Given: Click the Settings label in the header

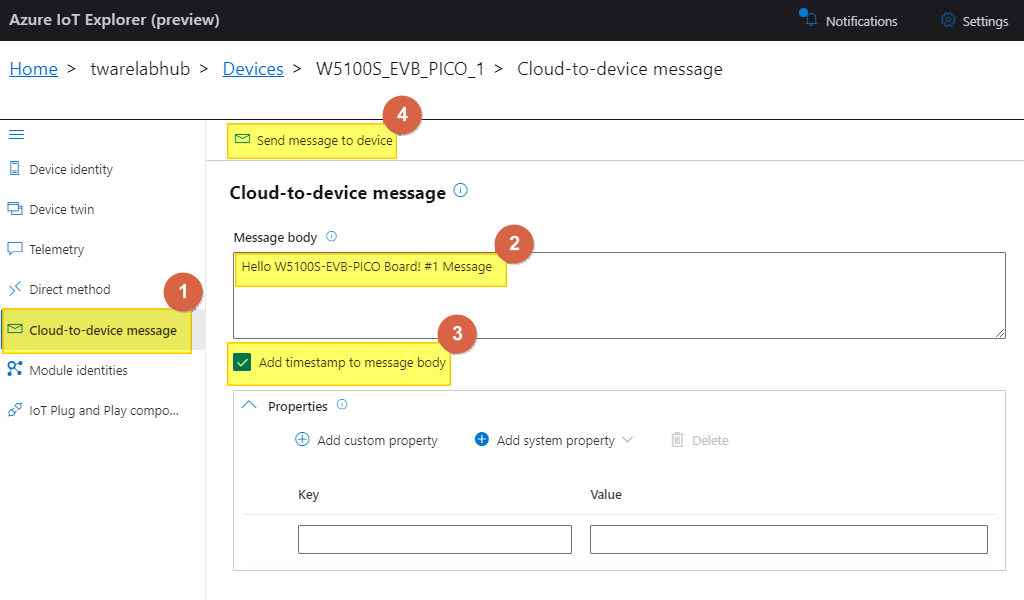Looking at the screenshot, I should [985, 21].
